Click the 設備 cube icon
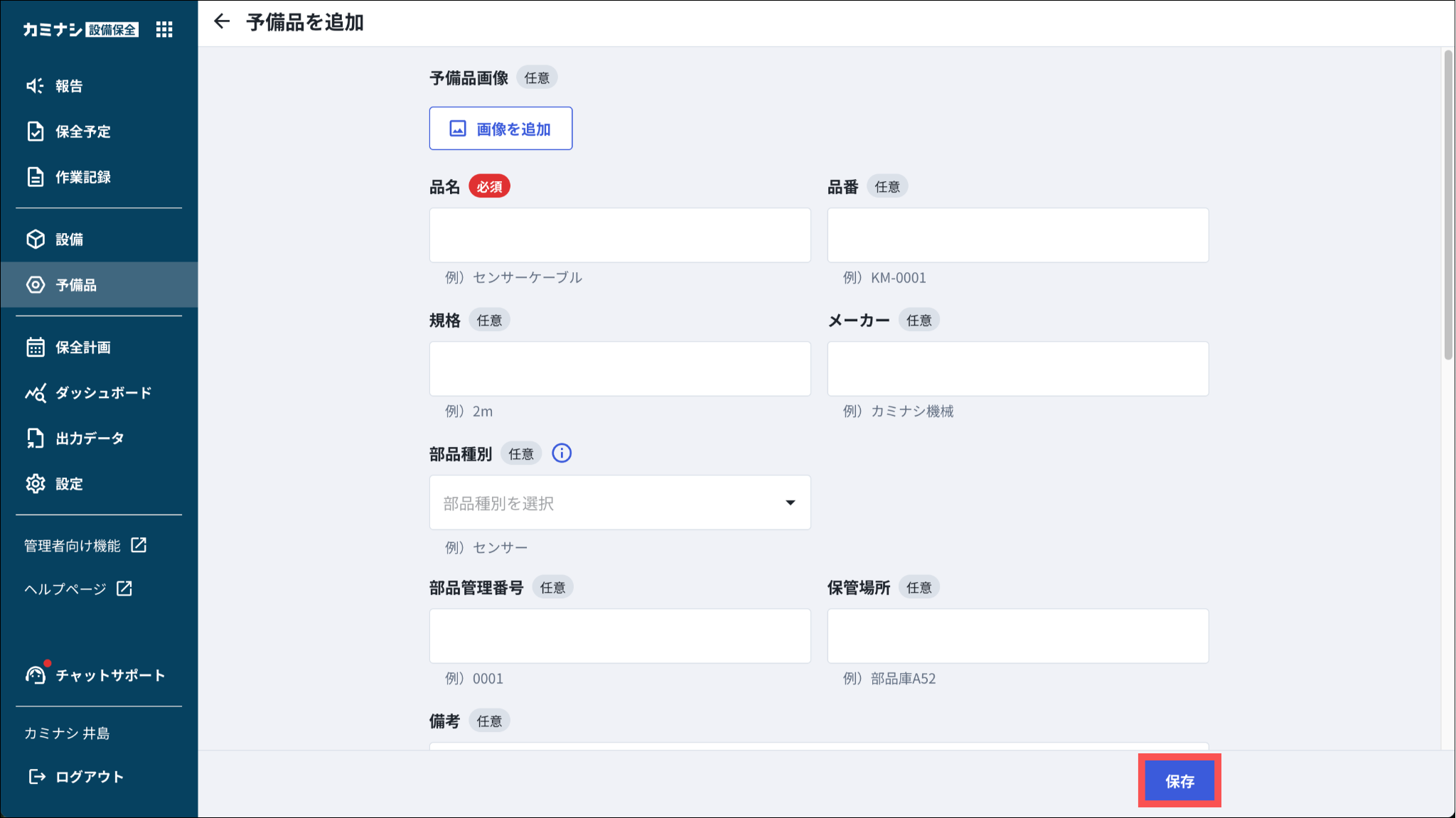 35,240
